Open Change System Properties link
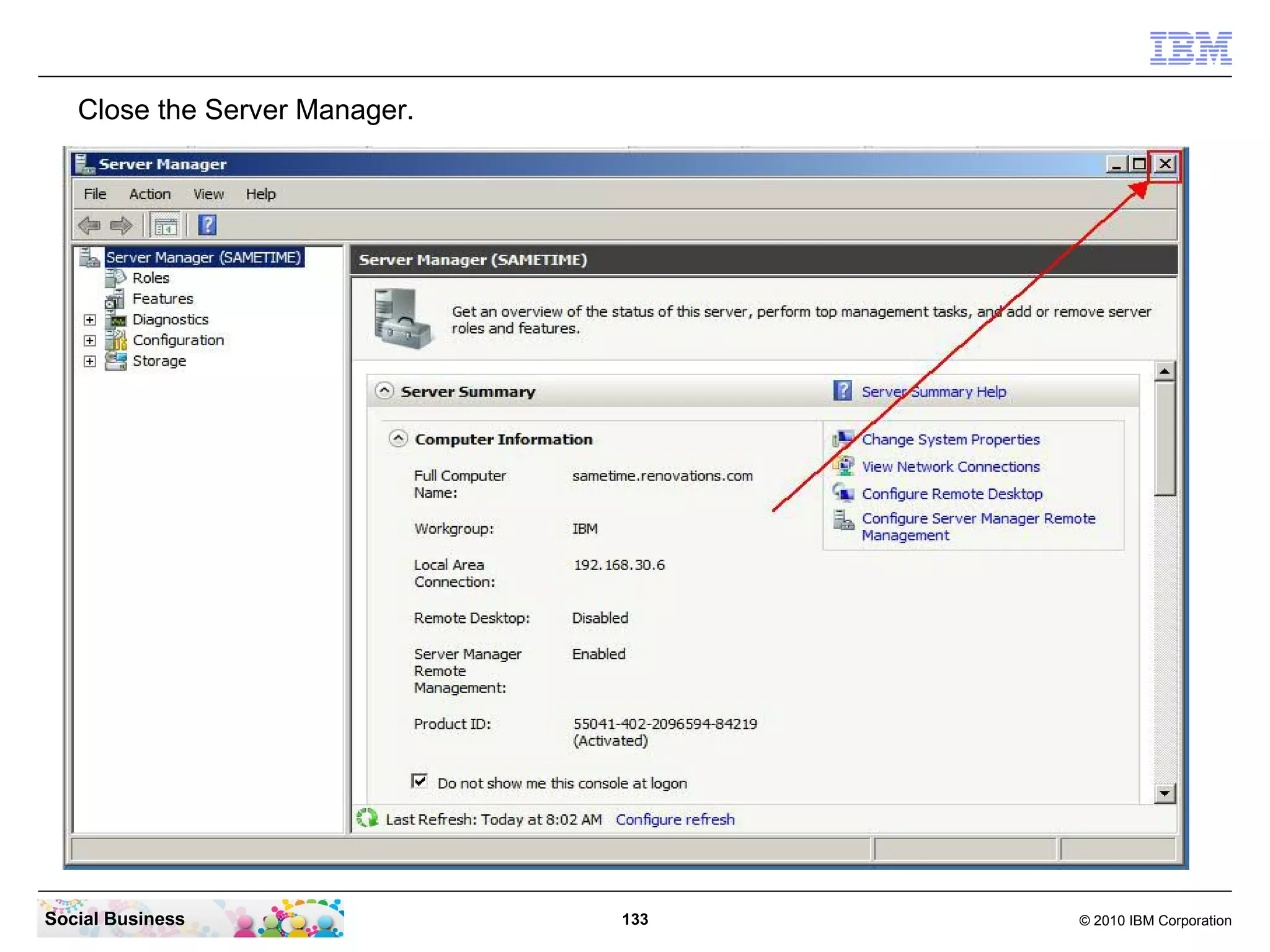1270x952 pixels. (951, 439)
